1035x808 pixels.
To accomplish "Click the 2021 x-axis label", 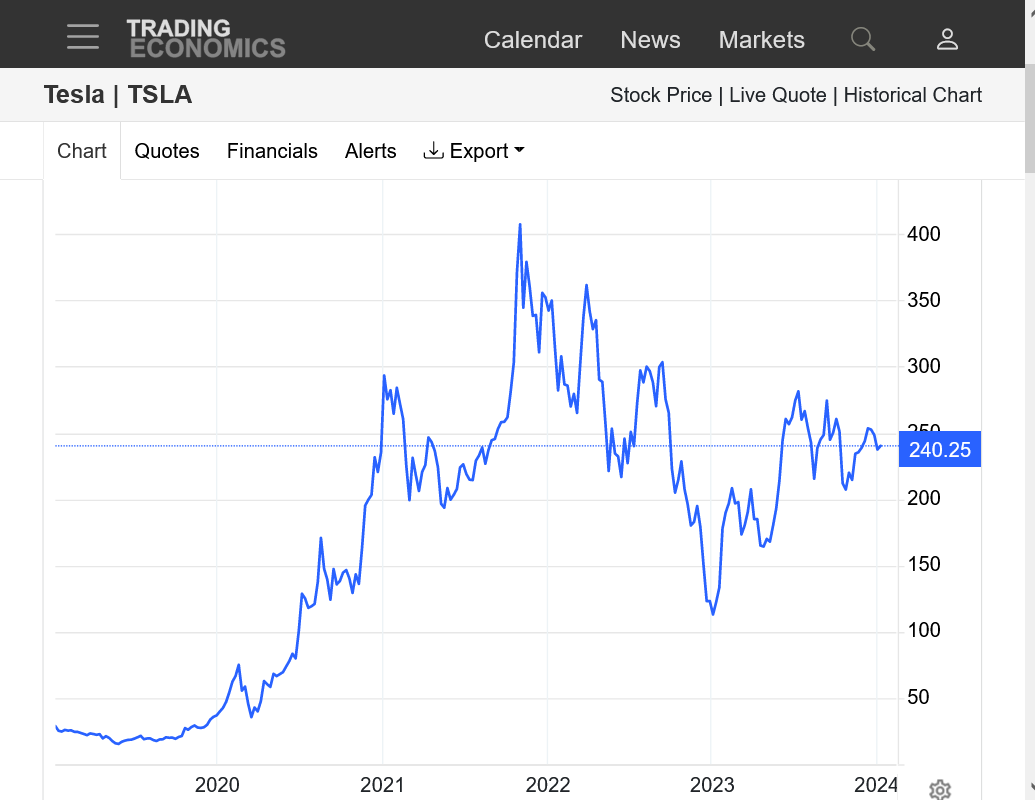I will (382, 785).
